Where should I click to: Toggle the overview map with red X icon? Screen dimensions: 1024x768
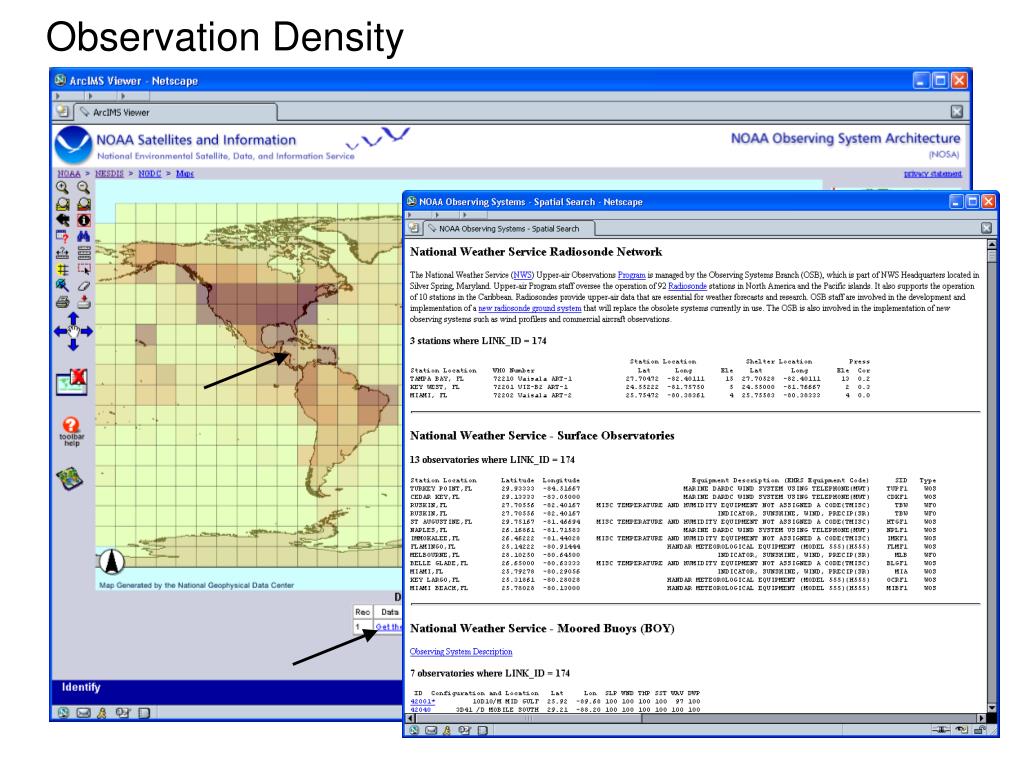(x=71, y=382)
